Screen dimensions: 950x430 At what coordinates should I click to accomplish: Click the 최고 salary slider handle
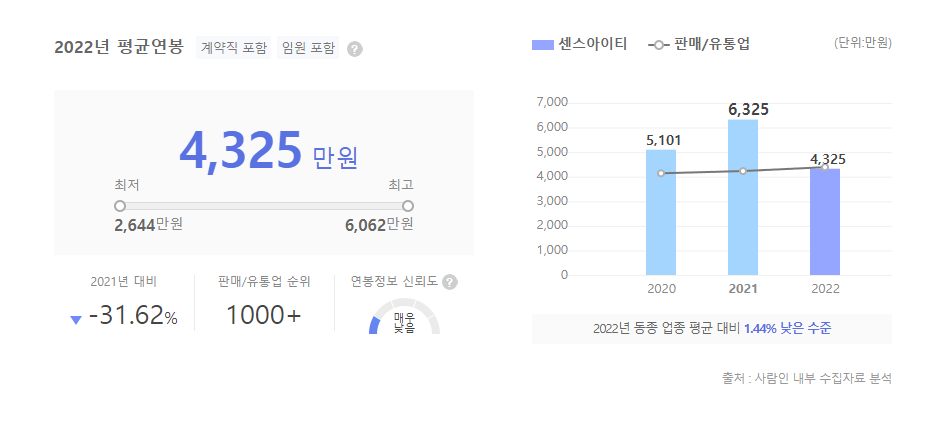408,206
